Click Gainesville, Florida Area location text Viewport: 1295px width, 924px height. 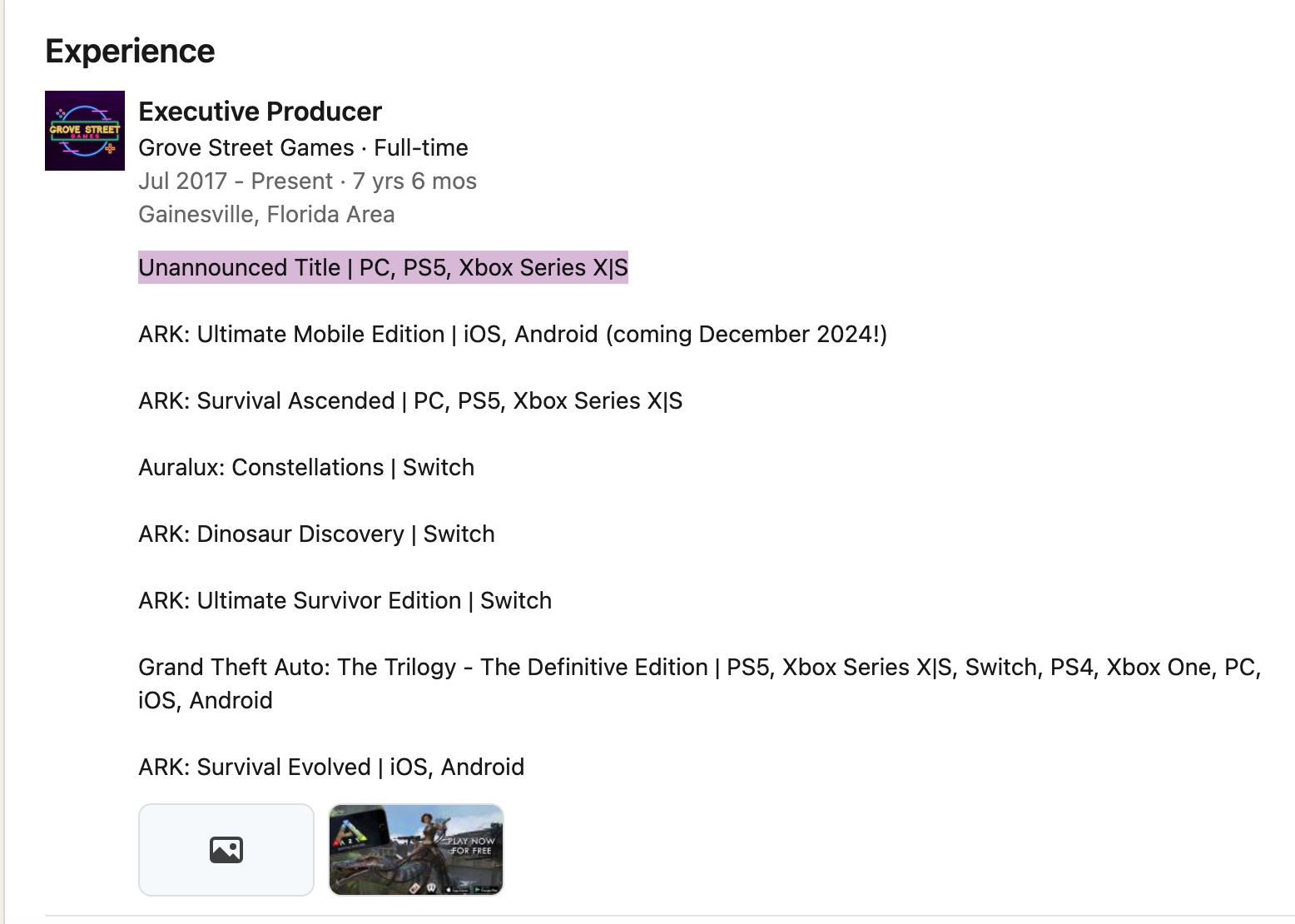pyautogui.click(x=266, y=214)
